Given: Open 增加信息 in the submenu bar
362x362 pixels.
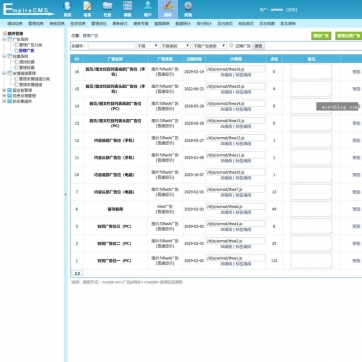Looking at the screenshot, I should pyautogui.click(x=15, y=24).
